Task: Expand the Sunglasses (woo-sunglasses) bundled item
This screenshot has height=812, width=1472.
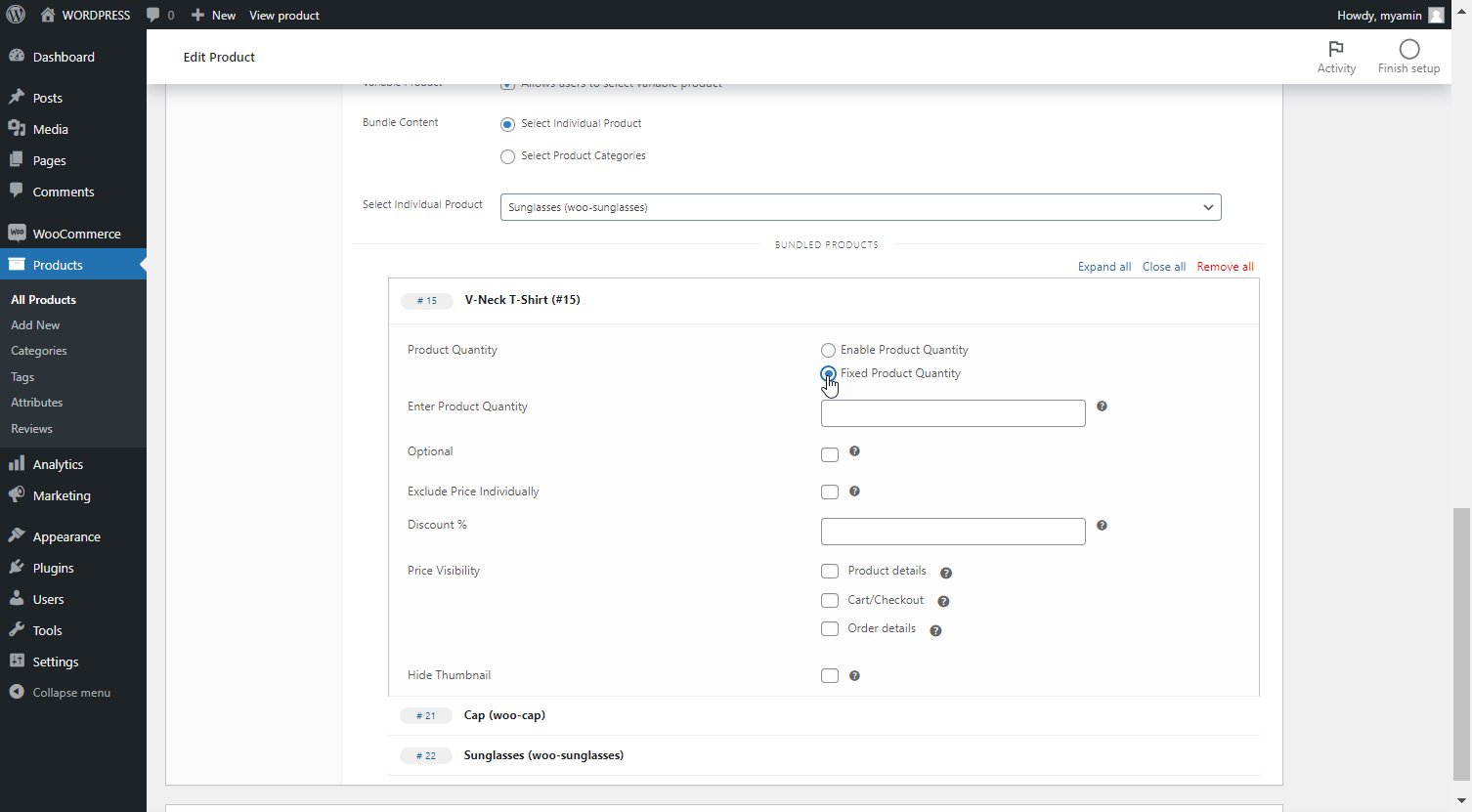Action: pos(823,755)
